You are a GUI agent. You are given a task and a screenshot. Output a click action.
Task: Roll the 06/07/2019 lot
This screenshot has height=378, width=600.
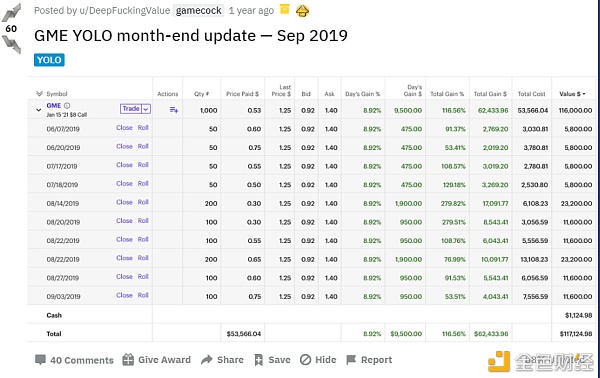click(x=143, y=128)
